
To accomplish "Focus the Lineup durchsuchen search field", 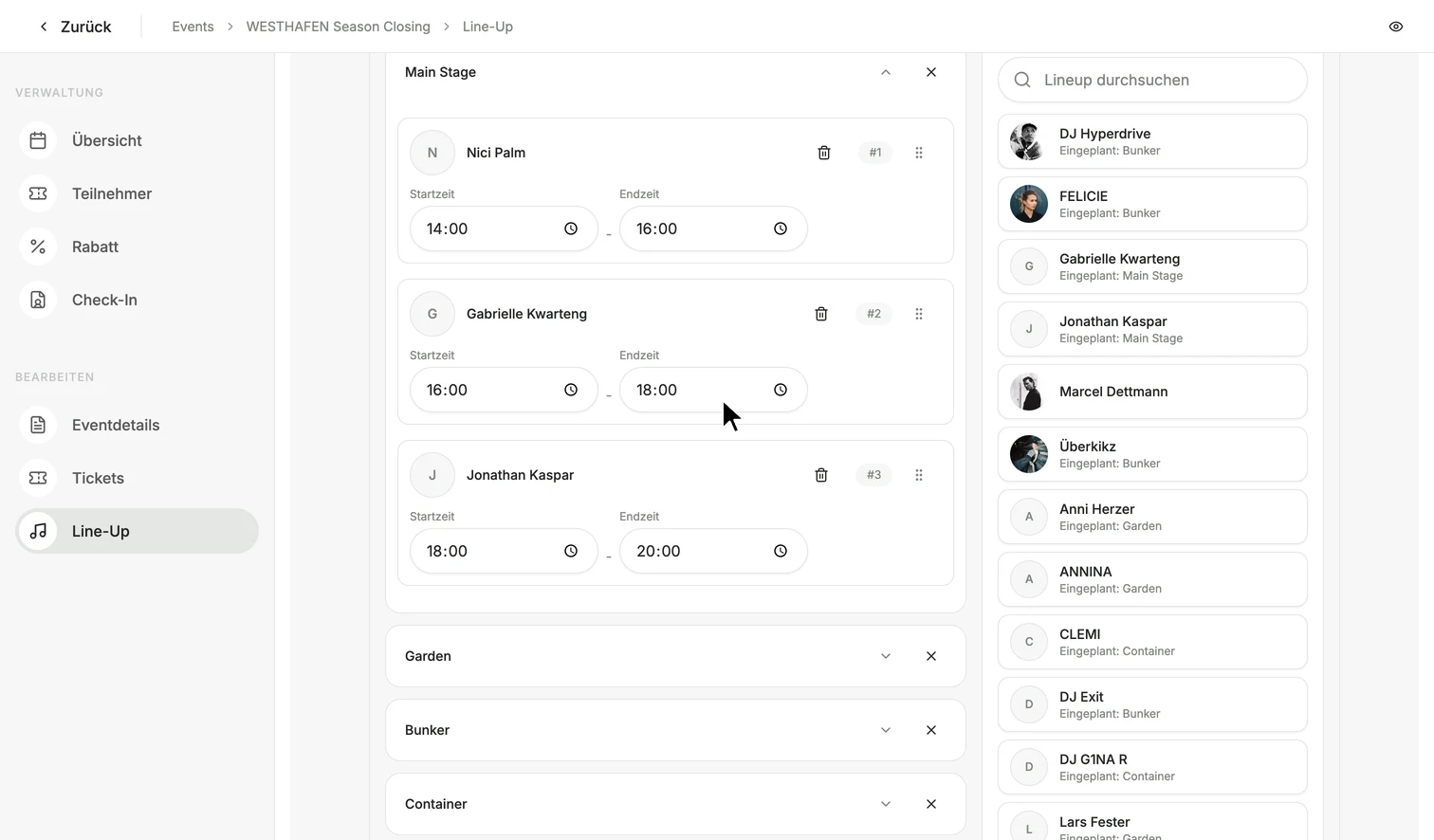I will tap(1152, 80).
